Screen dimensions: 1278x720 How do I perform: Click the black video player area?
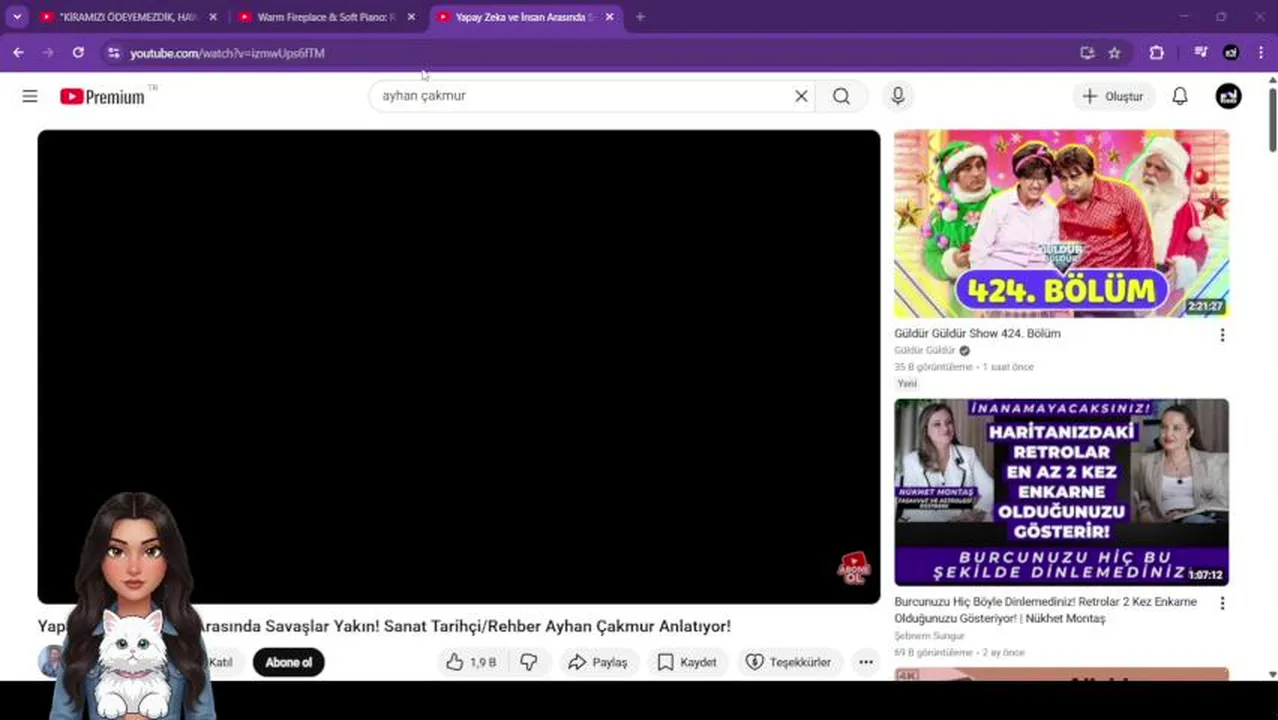(459, 366)
